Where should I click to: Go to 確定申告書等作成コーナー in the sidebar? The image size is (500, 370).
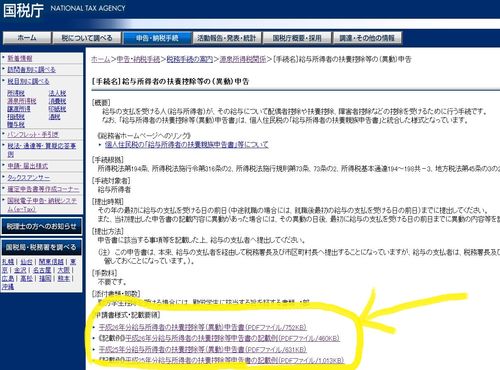click(x=43, y=189)
